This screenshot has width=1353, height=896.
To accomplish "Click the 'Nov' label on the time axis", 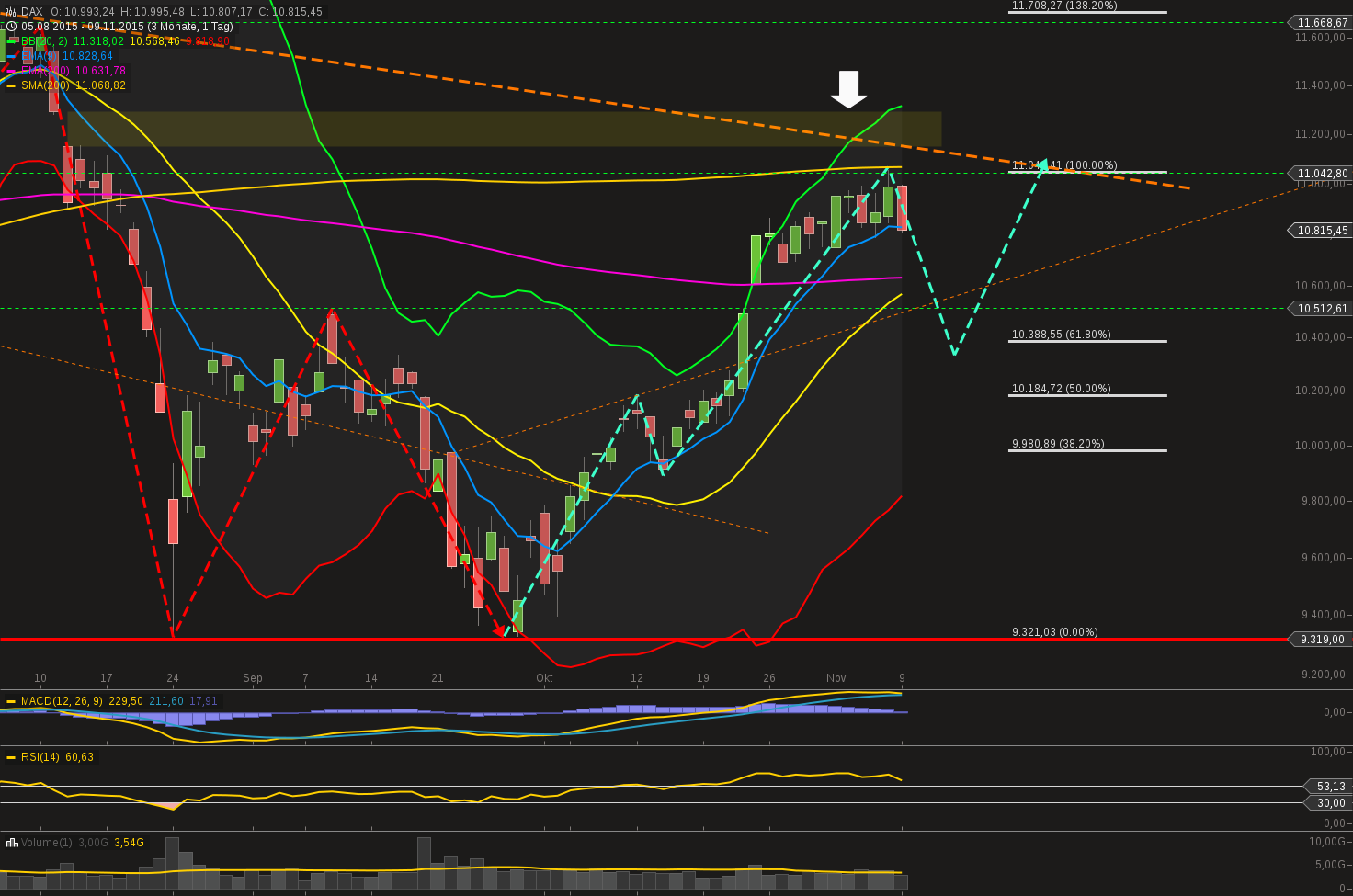I will (836, 677).
